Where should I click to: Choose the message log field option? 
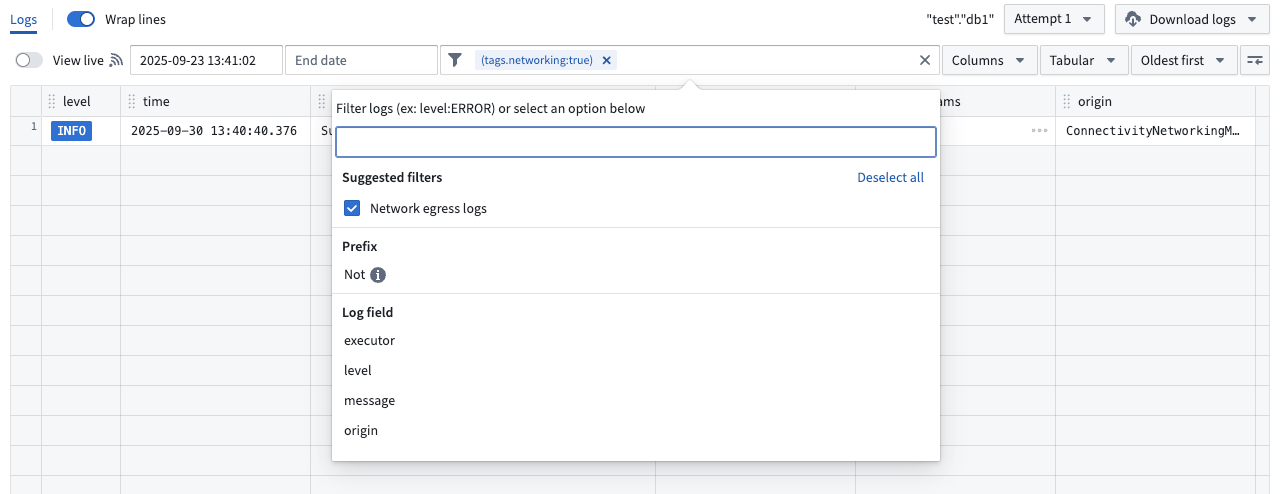tap(369, 401)
